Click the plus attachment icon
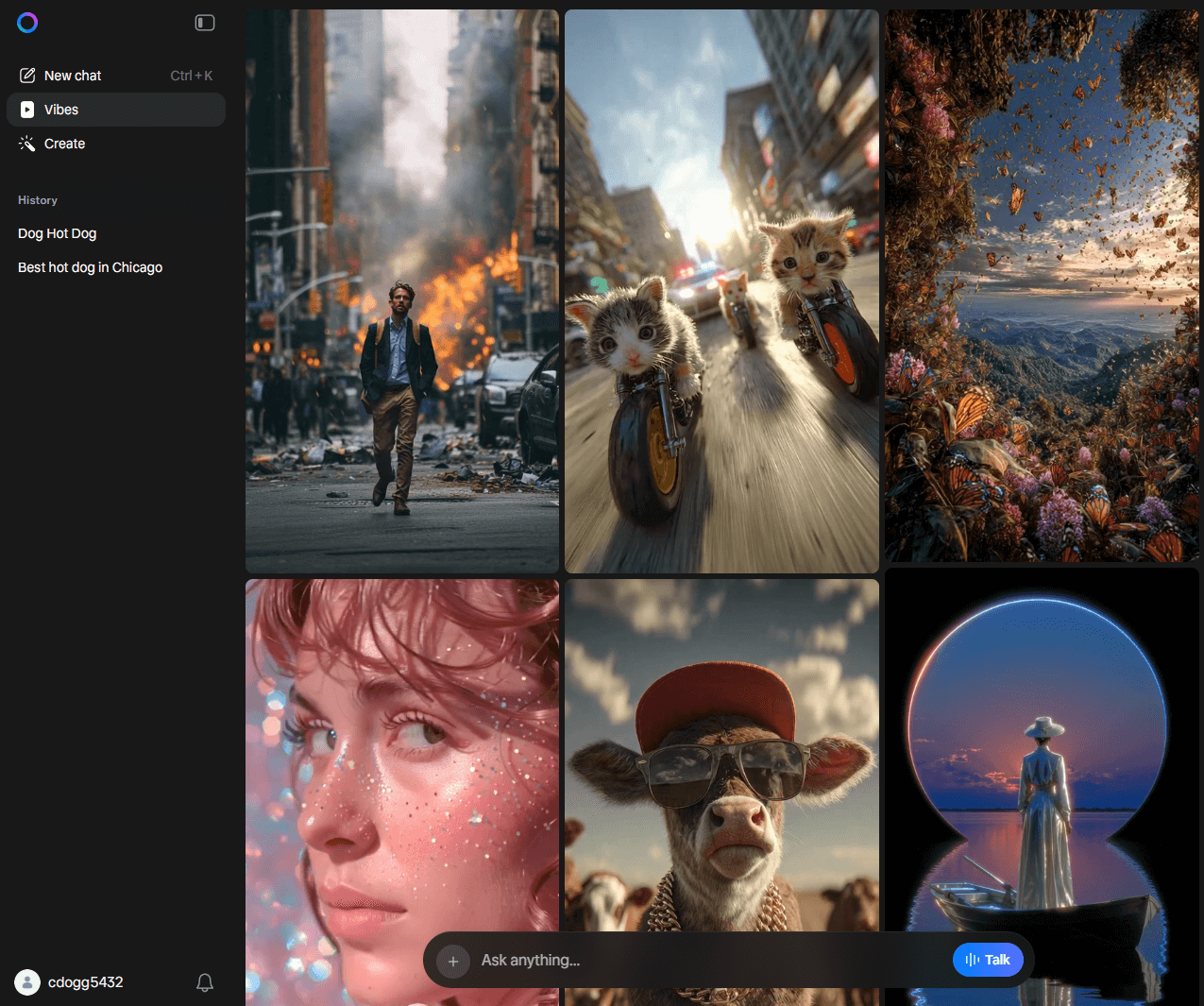Image resolution: width=1204 pixels, height=1006 pixels. pos(453,961)
